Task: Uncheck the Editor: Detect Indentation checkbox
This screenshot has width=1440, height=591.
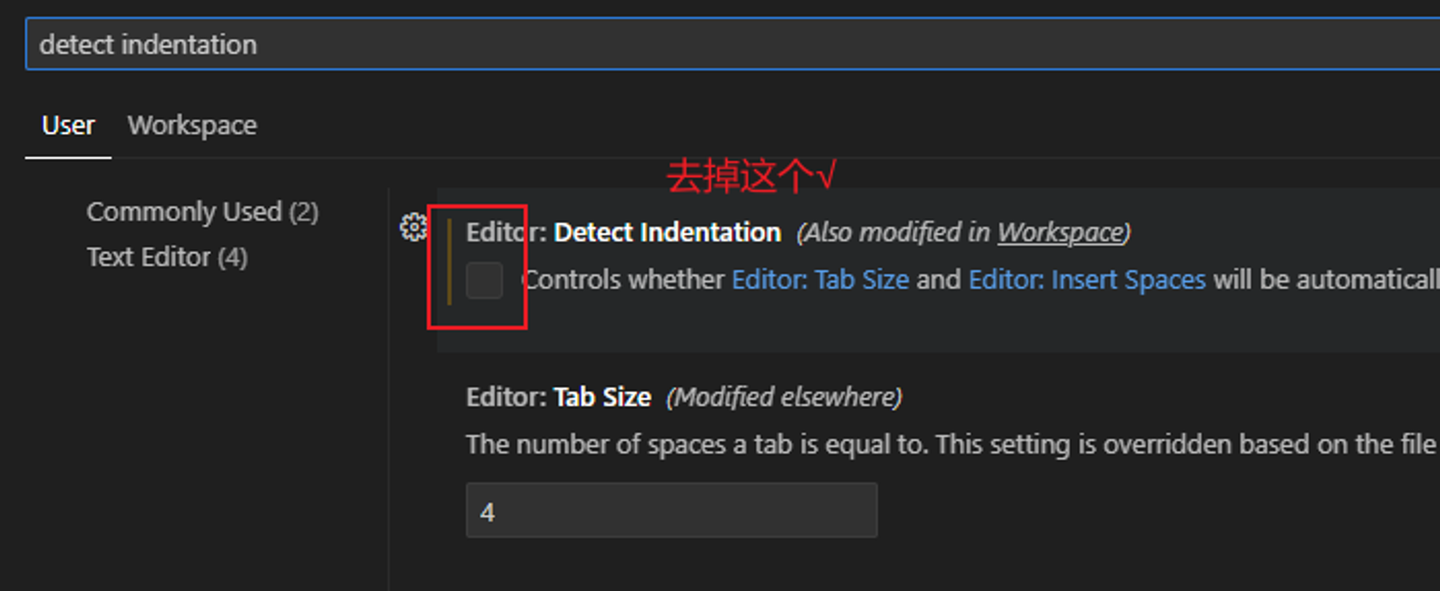Action: (x=484, y=281)
